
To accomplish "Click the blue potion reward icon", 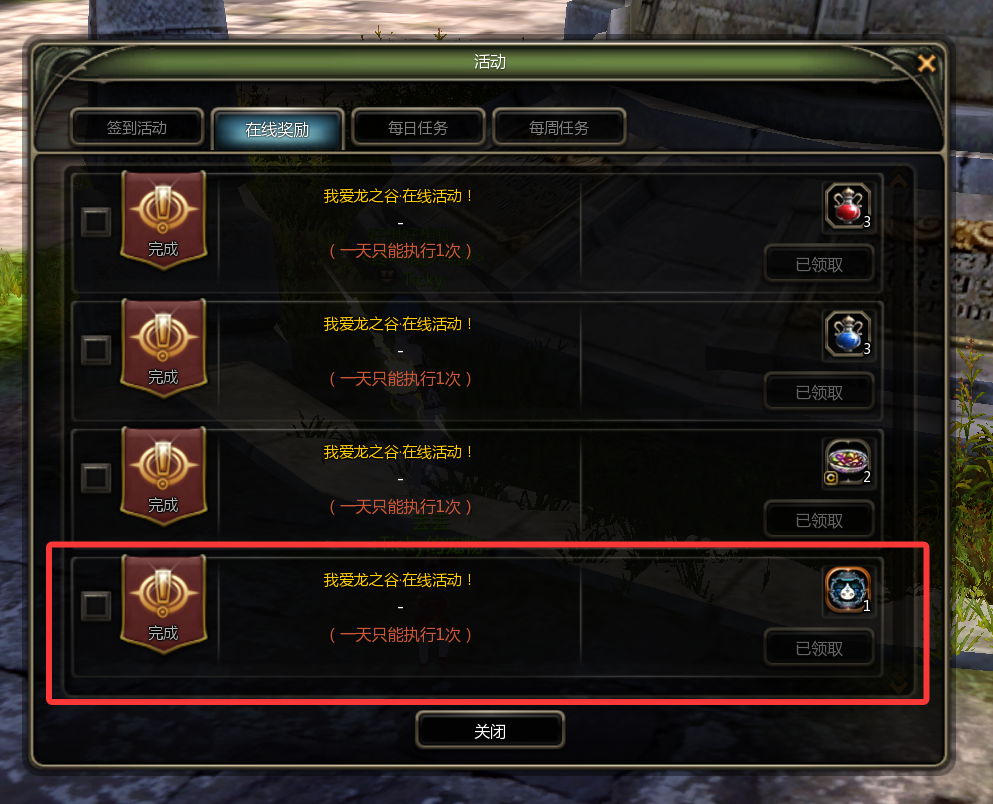I will pyautogui.click(x=848, y=334).
